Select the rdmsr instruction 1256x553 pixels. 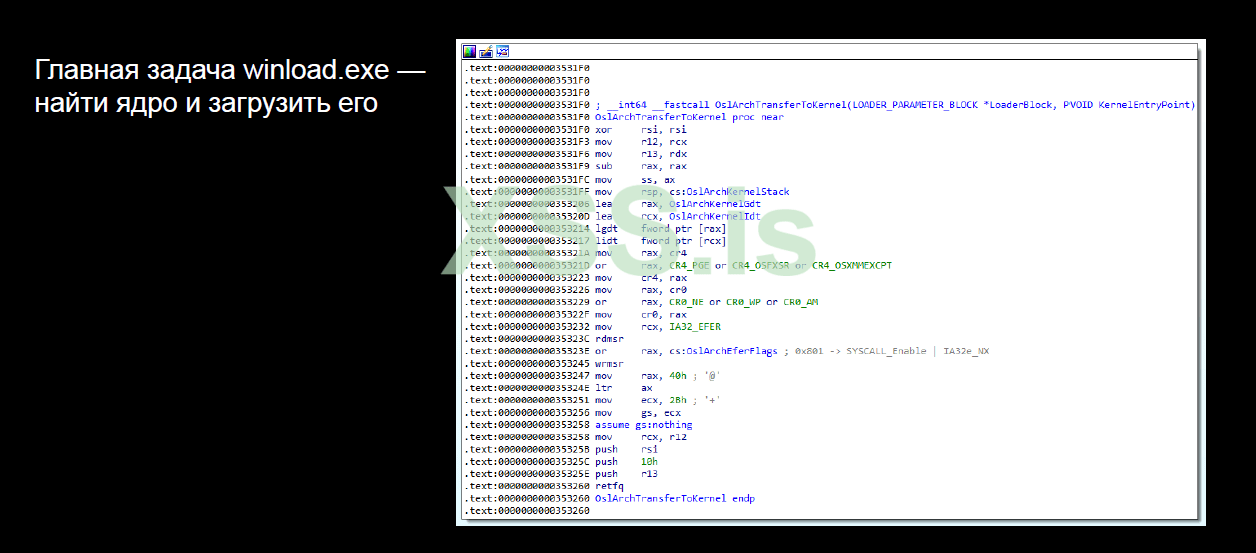click(x=610, y=339)
